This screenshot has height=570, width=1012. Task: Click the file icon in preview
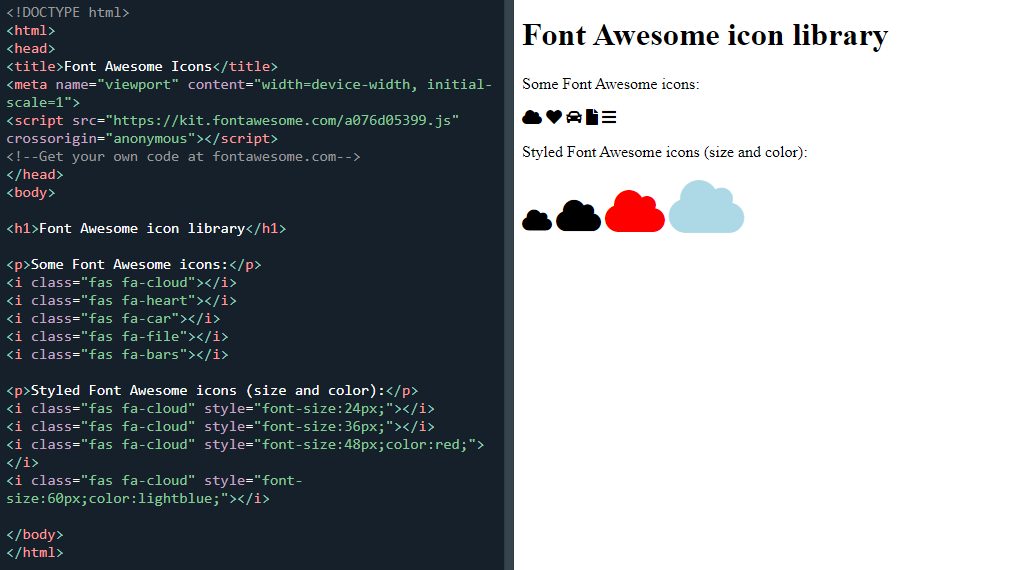[592, 117]
